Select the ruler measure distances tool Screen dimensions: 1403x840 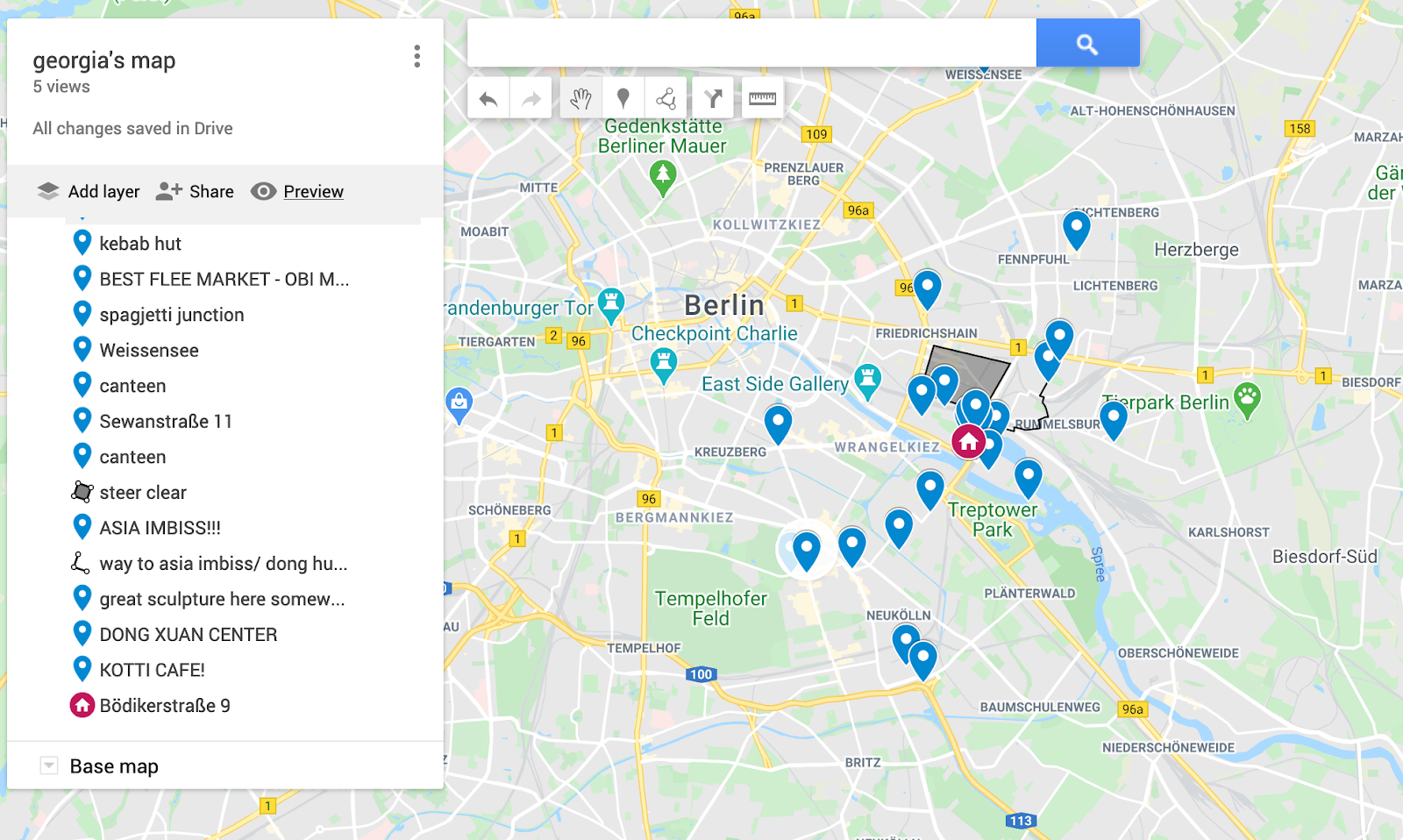point(762,98)
